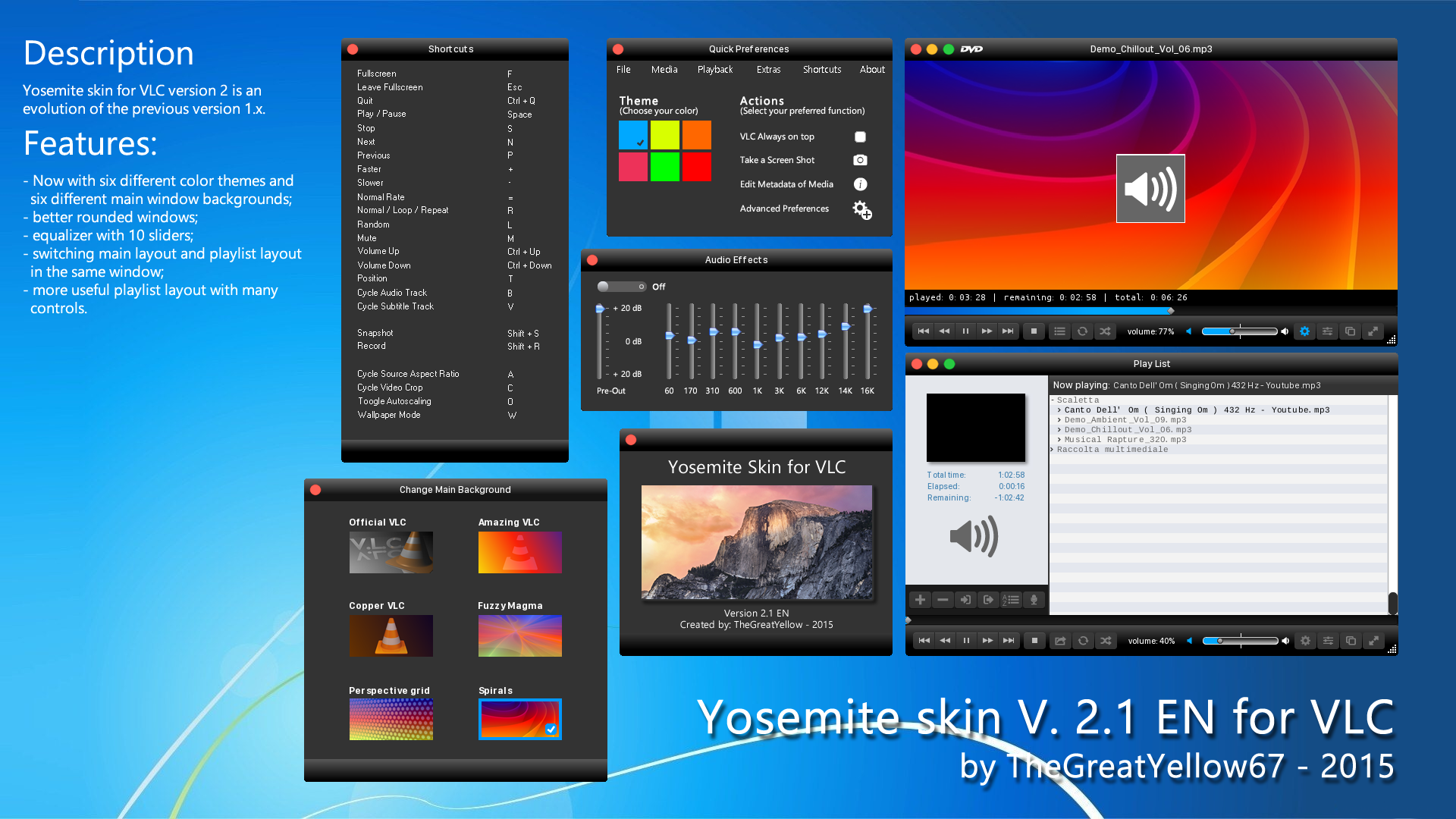Image resolution: width=1456 pixels, height=819 pixels.
Task: Choose the Official VLC background thumbnail
Action: click(x=391, y=552)
